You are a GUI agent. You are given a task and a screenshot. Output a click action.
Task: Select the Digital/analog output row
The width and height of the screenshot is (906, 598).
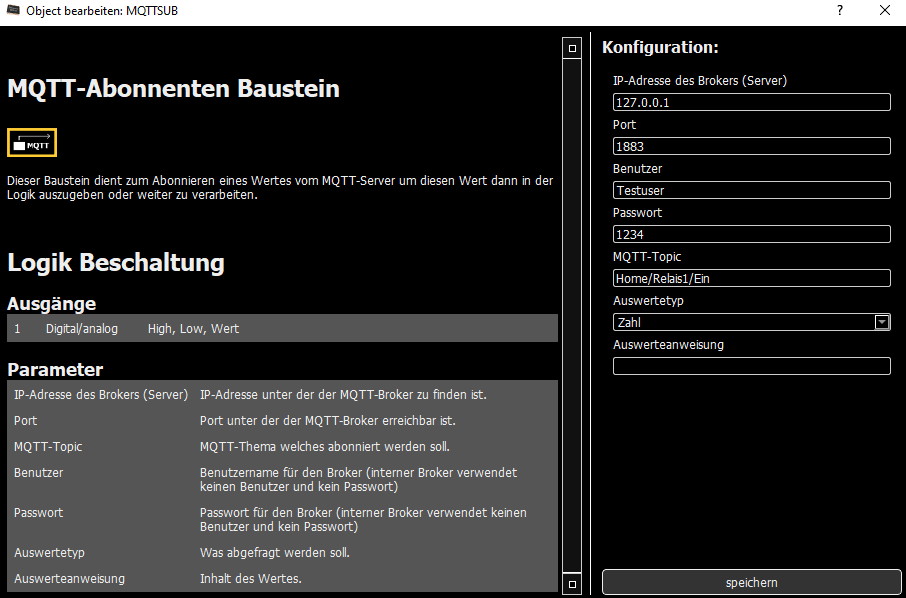click(282, 328)
